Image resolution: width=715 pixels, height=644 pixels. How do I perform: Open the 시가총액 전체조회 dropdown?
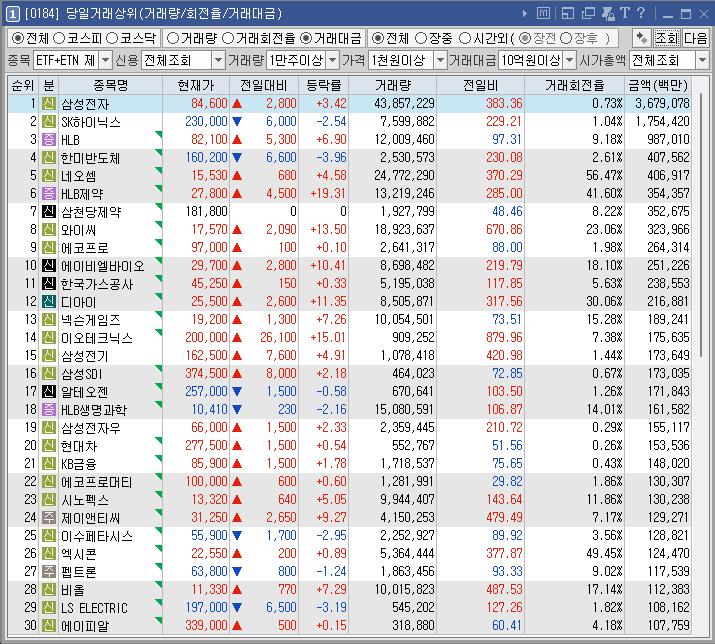[x=702, y=60]
